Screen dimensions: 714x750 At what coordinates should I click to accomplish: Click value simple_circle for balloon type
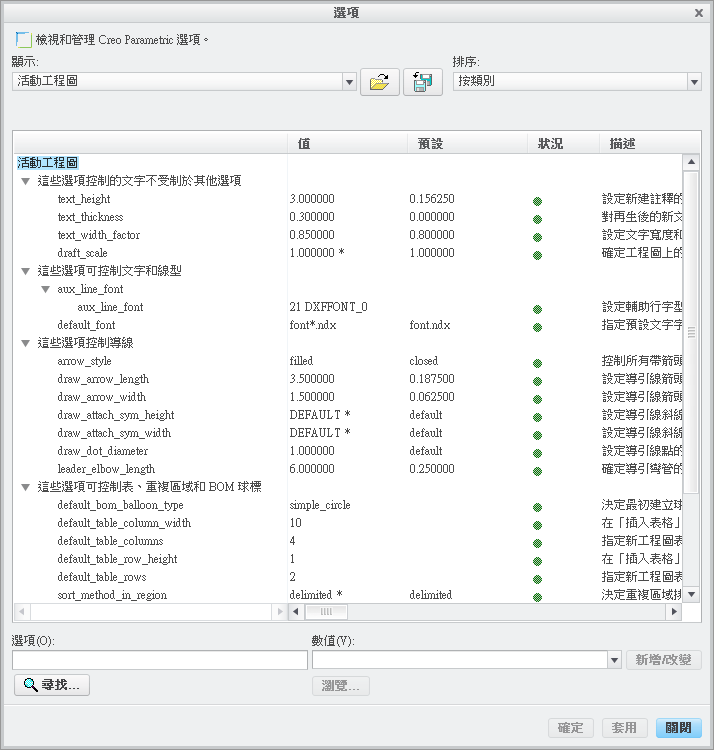pos(319,505)
